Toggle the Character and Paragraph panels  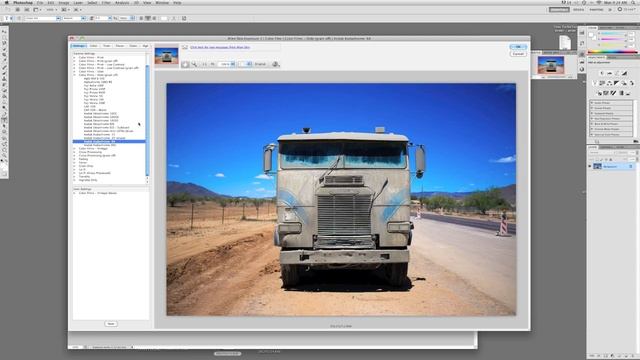click(184, 18)
